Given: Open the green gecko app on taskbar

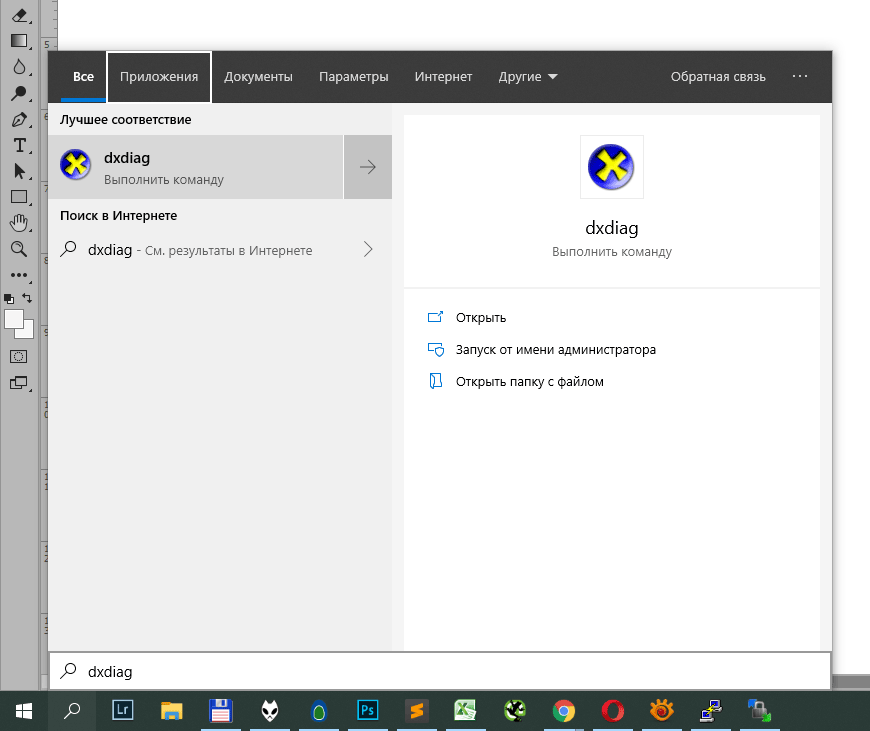Looking at the screenshot, I should coord(515,711).
